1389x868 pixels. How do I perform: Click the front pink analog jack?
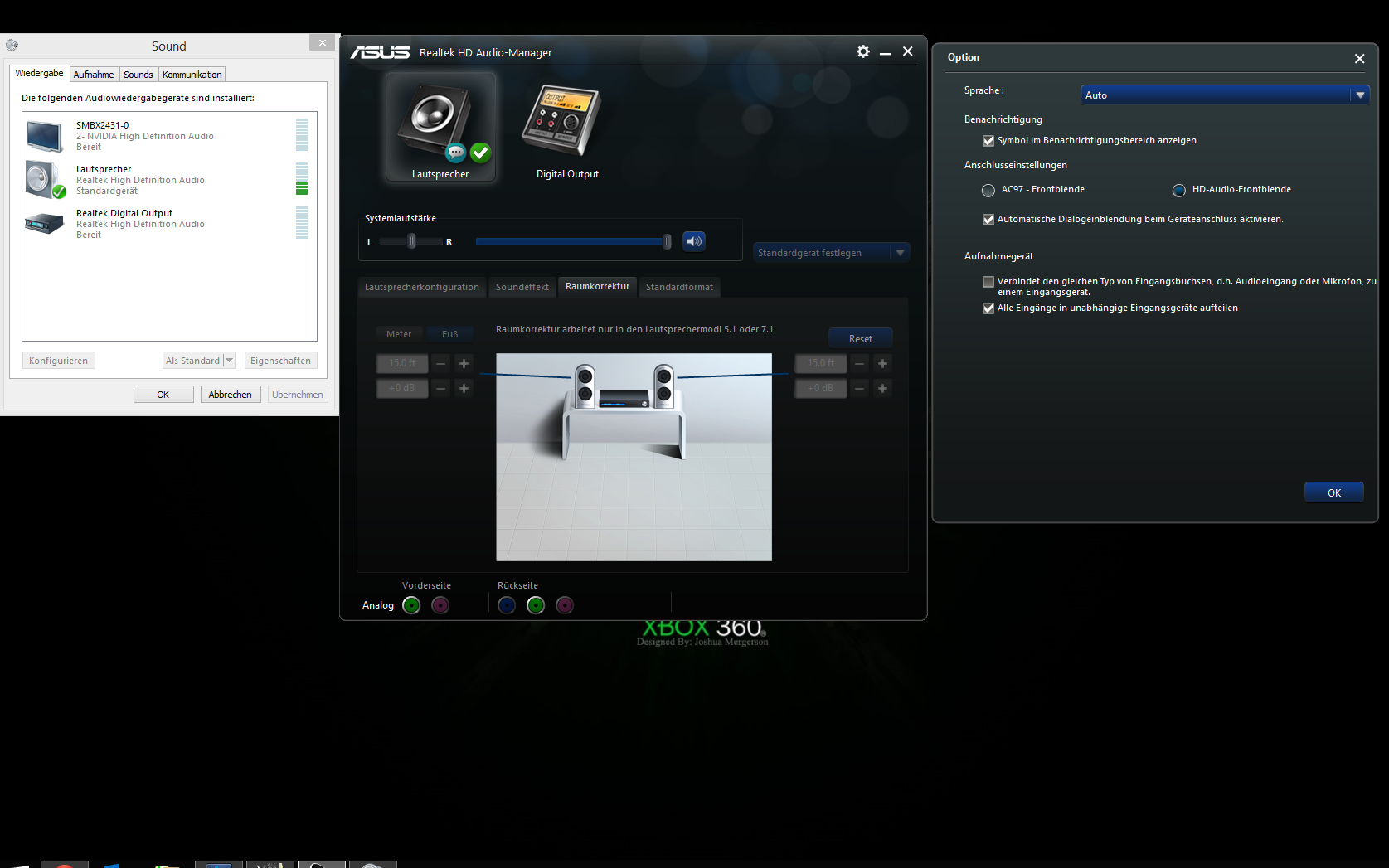pos(440,605)
